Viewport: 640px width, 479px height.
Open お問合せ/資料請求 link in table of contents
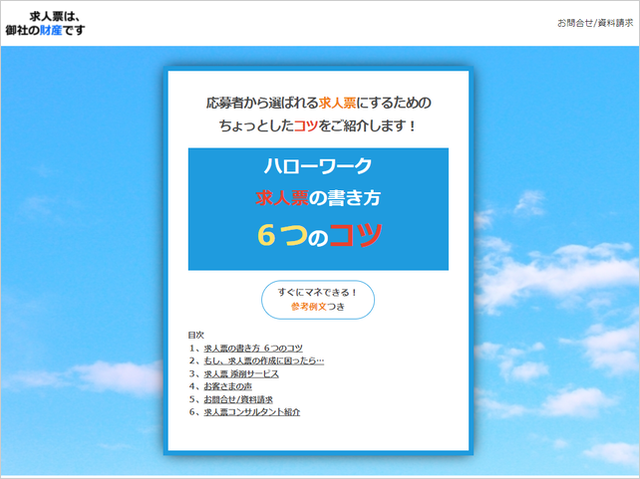tap(238, 399)
